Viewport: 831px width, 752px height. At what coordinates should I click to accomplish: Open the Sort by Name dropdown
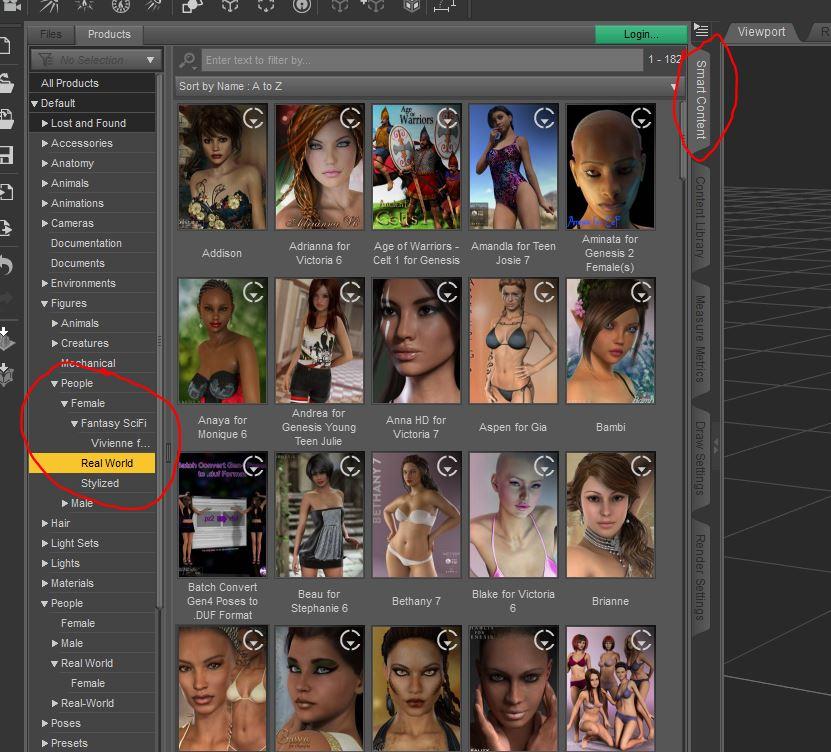(428, 86)
